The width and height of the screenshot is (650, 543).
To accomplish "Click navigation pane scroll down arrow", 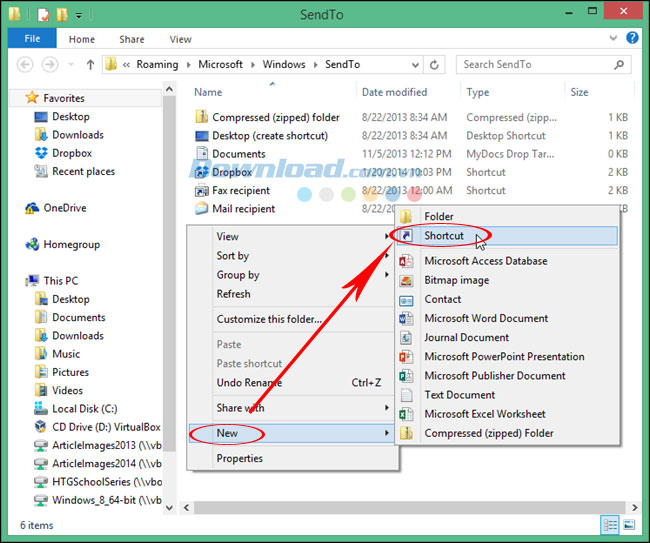I will (169, 508).
